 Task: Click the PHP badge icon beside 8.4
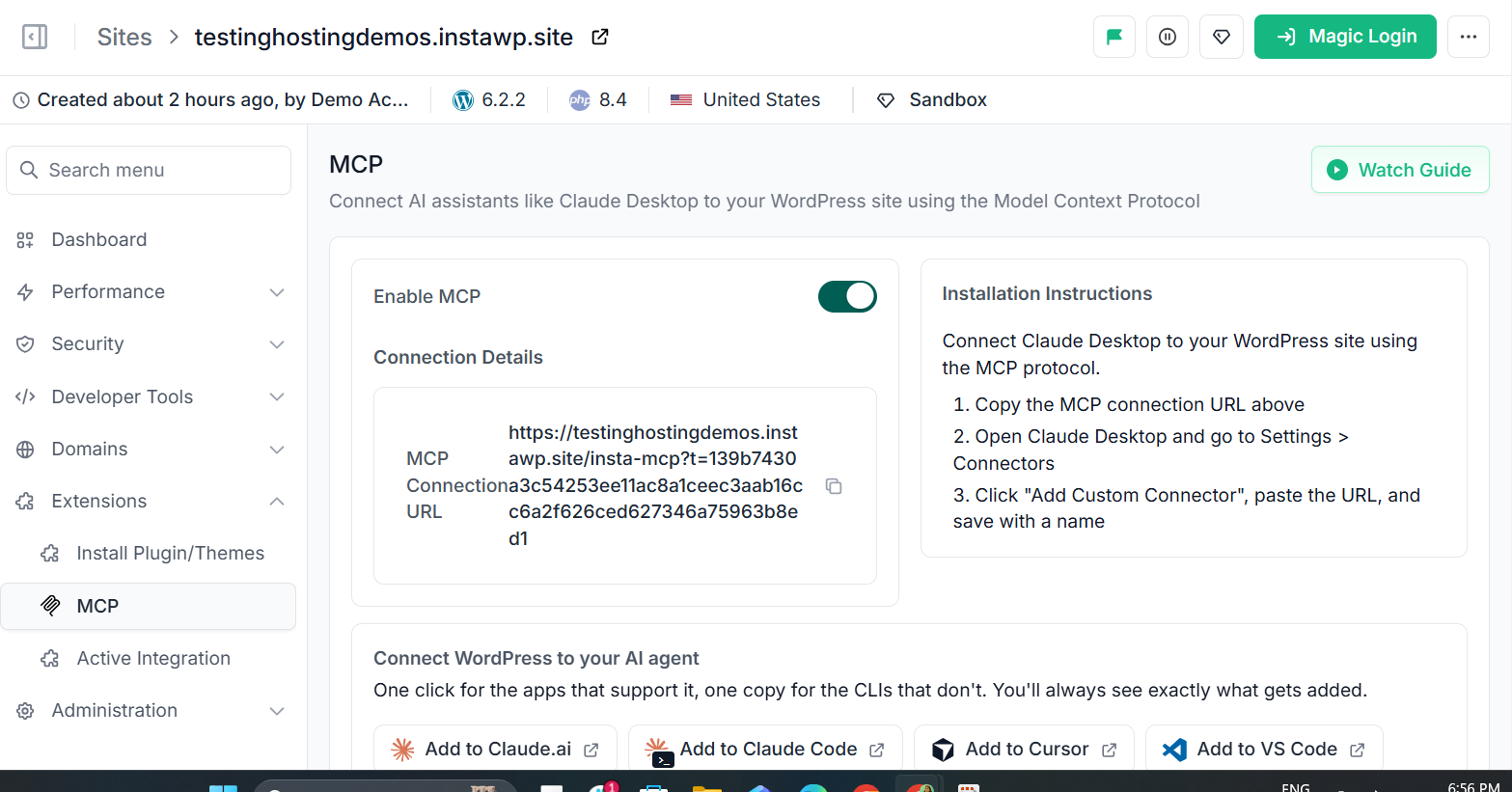(580, 100)
